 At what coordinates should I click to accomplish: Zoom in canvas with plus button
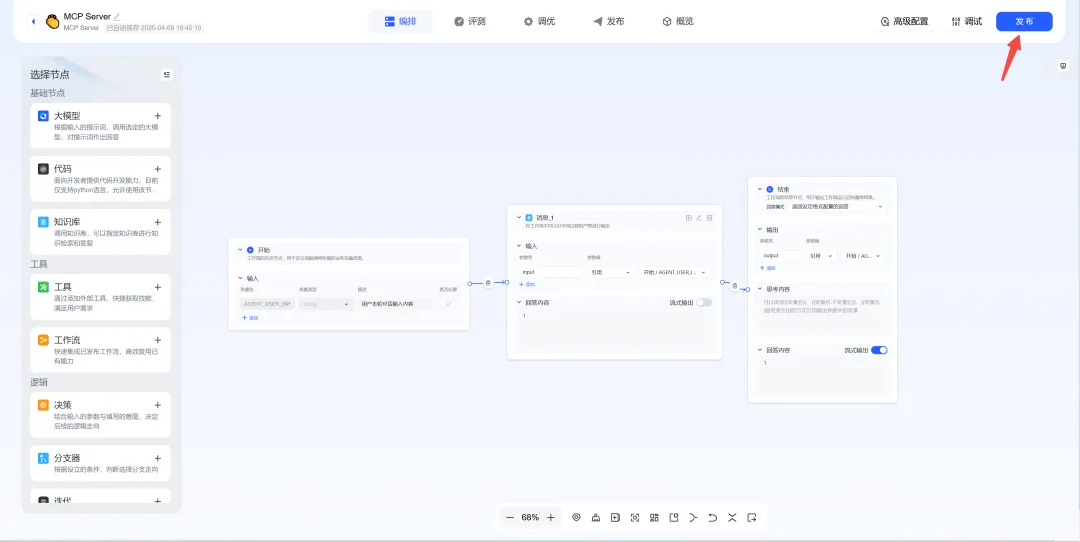point(550,517)
